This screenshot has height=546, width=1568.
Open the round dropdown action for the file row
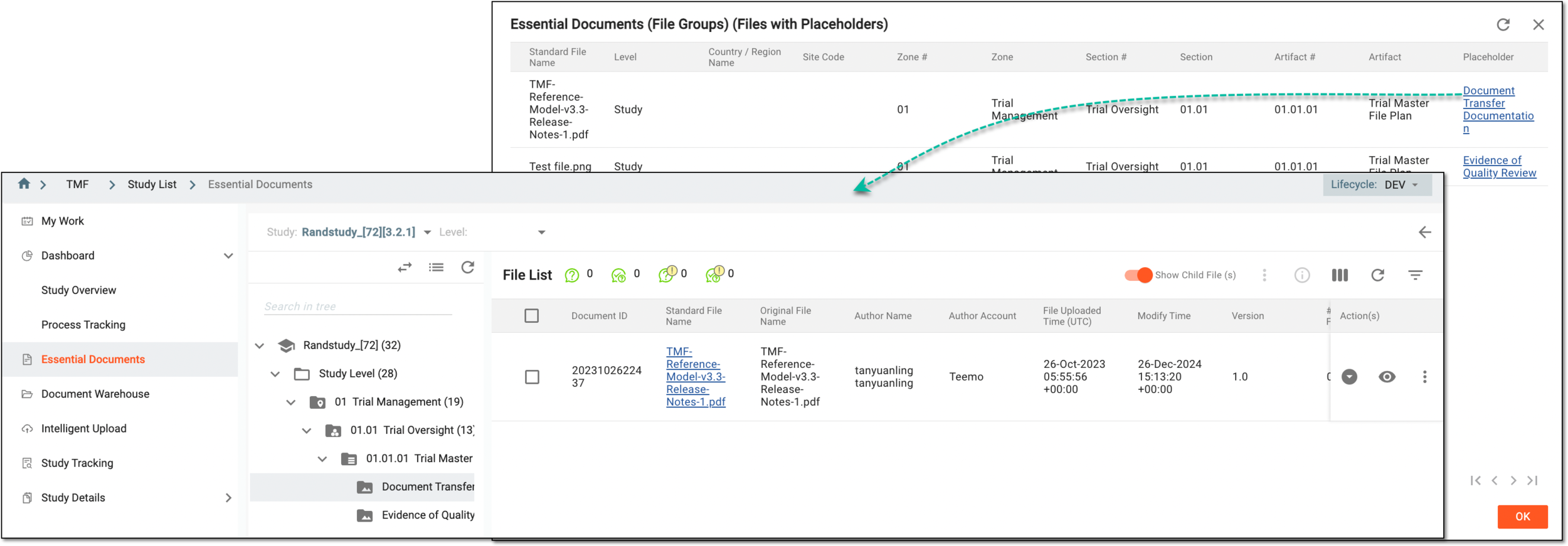(1349, 377)
